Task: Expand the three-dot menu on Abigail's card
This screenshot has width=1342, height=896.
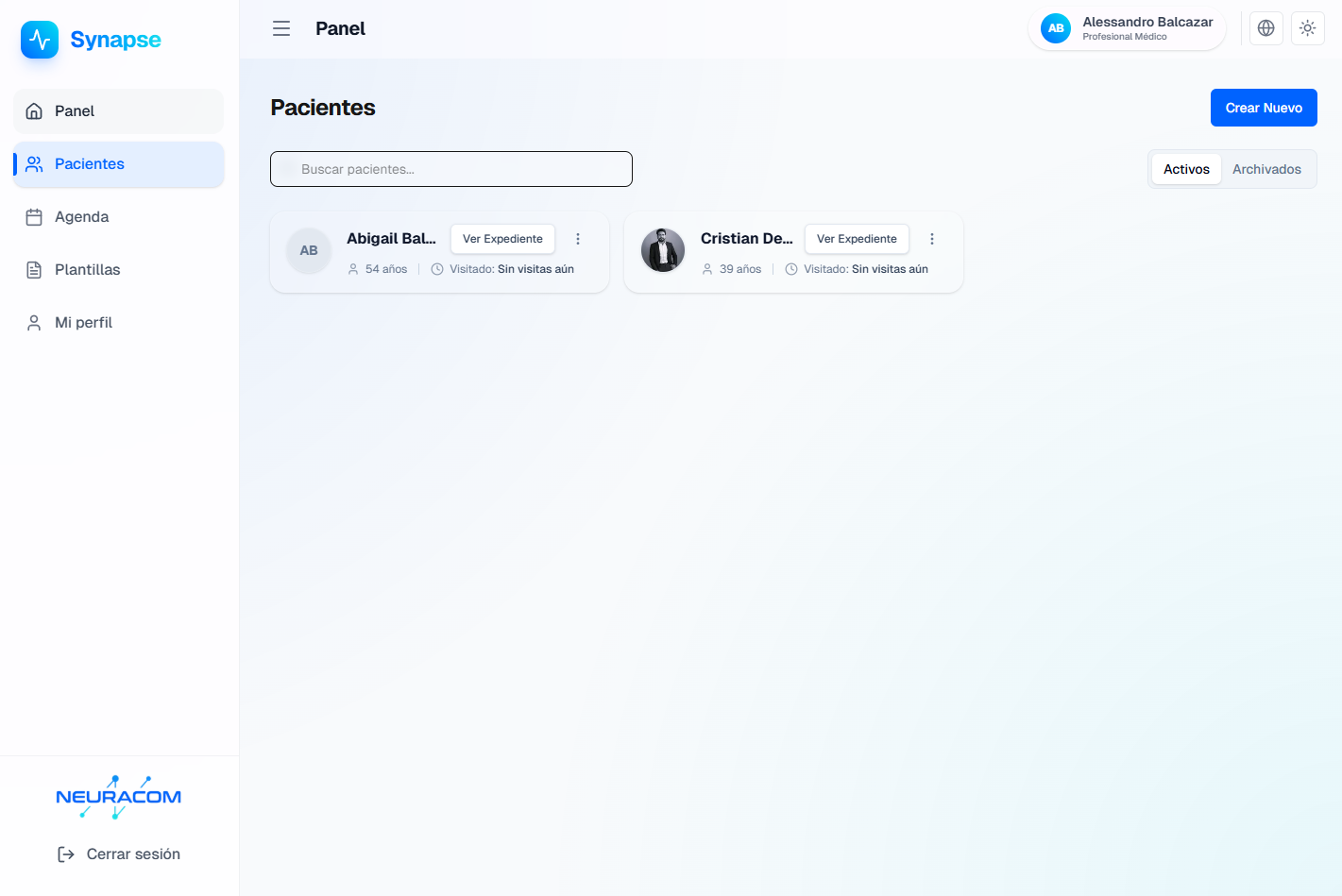Action: pos(578,239)
